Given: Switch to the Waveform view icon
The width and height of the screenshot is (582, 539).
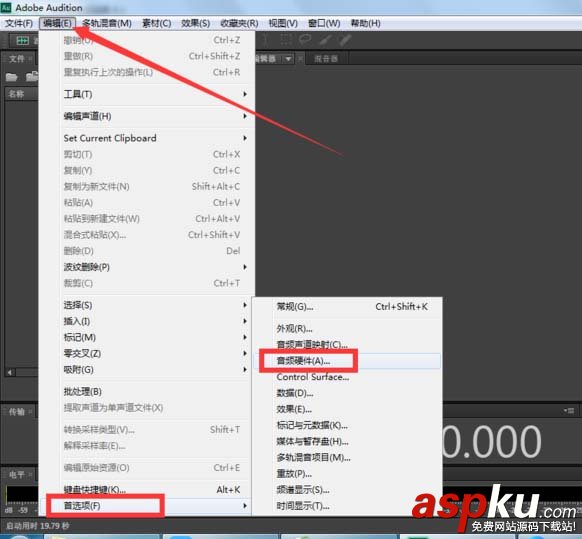Looking at the screenshot, I should [22, 40].
